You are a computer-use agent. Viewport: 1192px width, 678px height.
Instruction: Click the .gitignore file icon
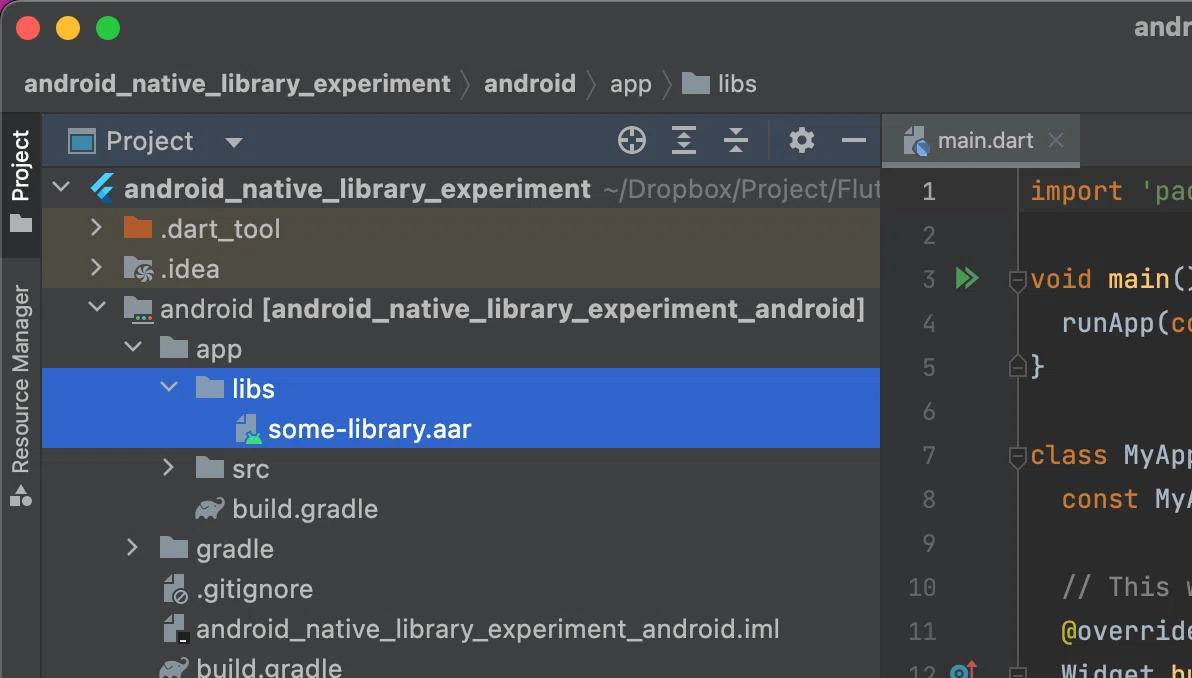click(x=176, y=589)
